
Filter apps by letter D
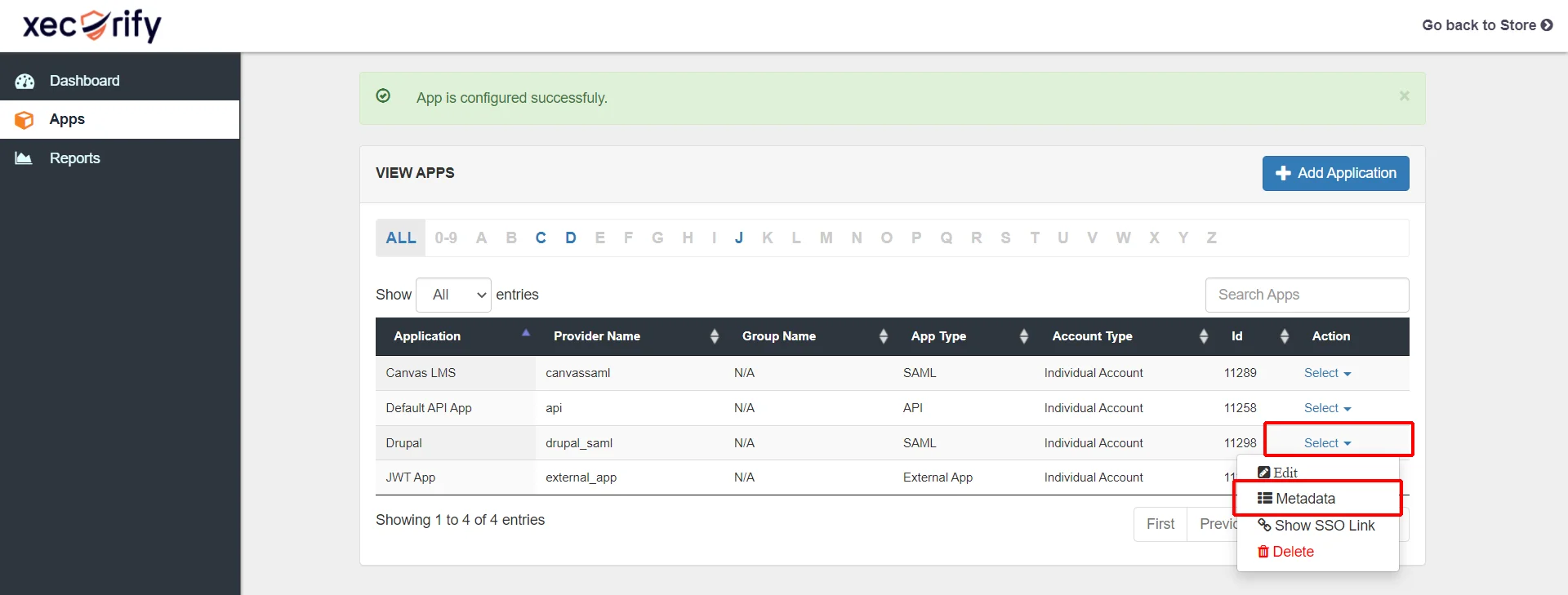tap(571, 238)
